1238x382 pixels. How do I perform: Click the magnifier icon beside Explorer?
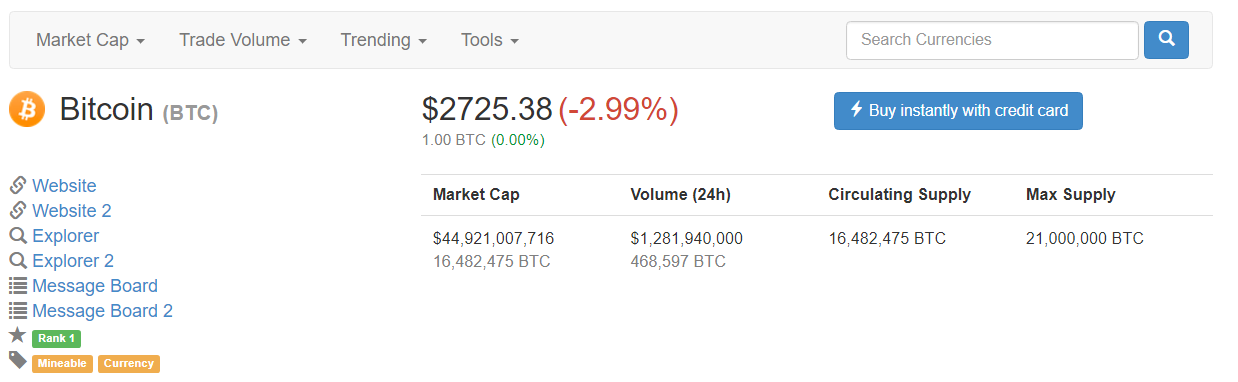18,236
